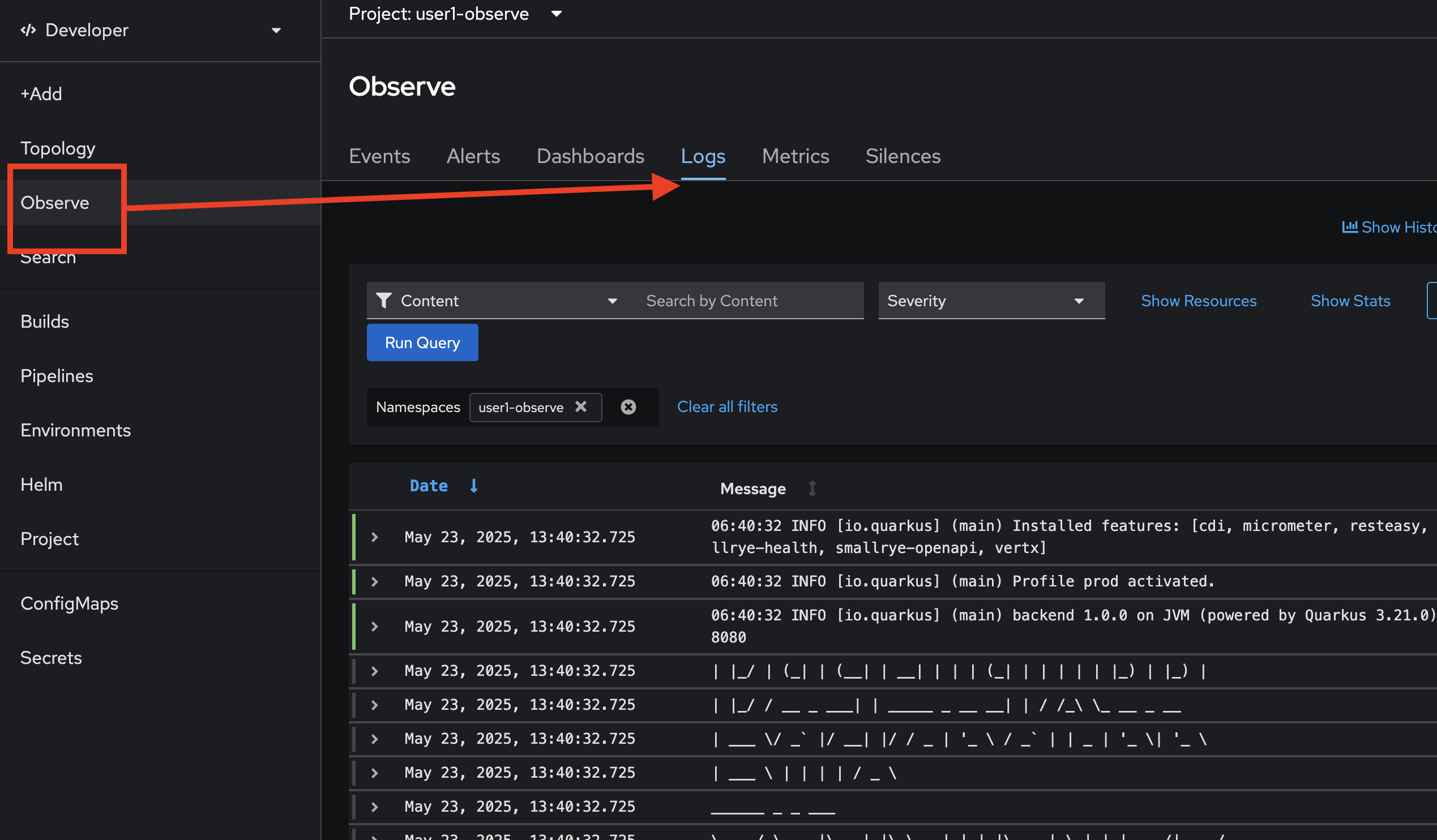Navigate to Pipelines
1437x840 pixels.
pos(57,376)
